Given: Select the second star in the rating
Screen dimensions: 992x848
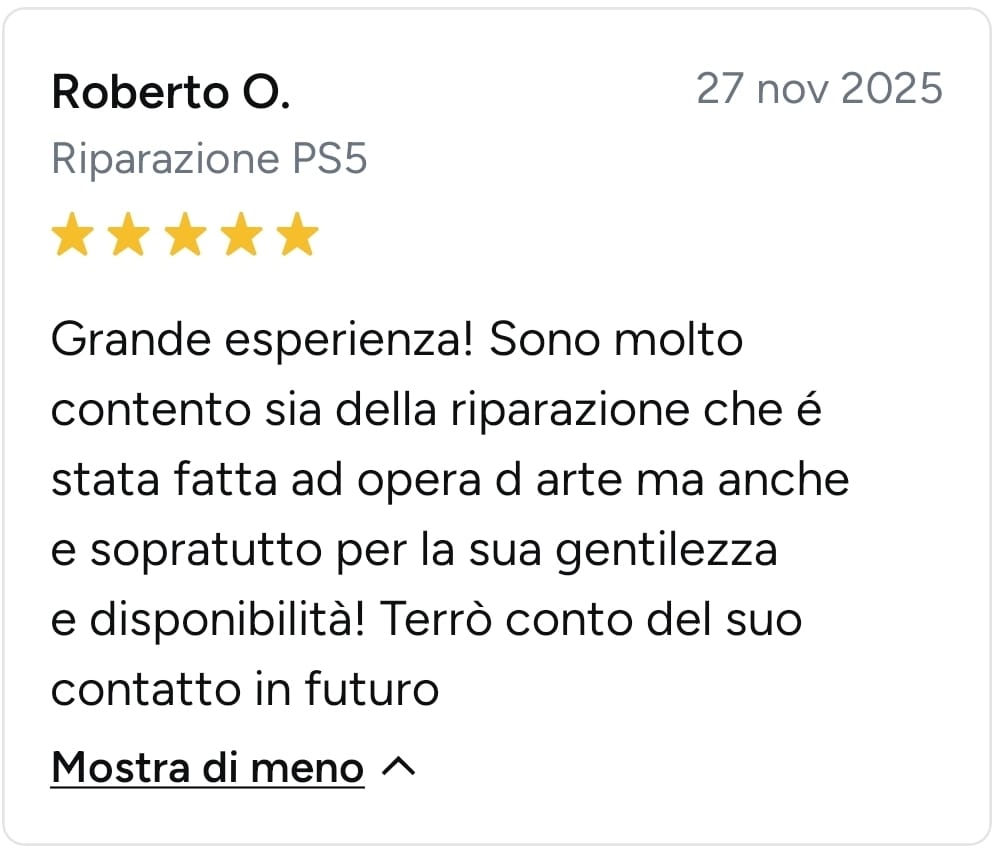Looking at the screenshot, I should pyautogui.click(x=129, y=235).
